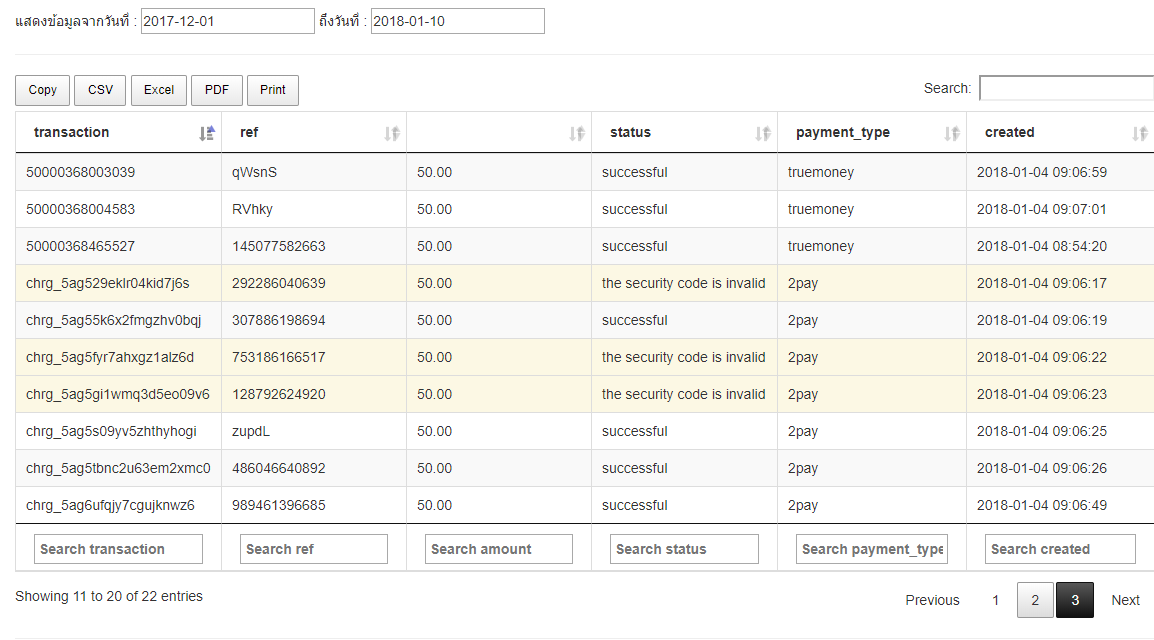Sort by the transaction column icon
The image size is (1154, 640).
(x=207, y=133)
